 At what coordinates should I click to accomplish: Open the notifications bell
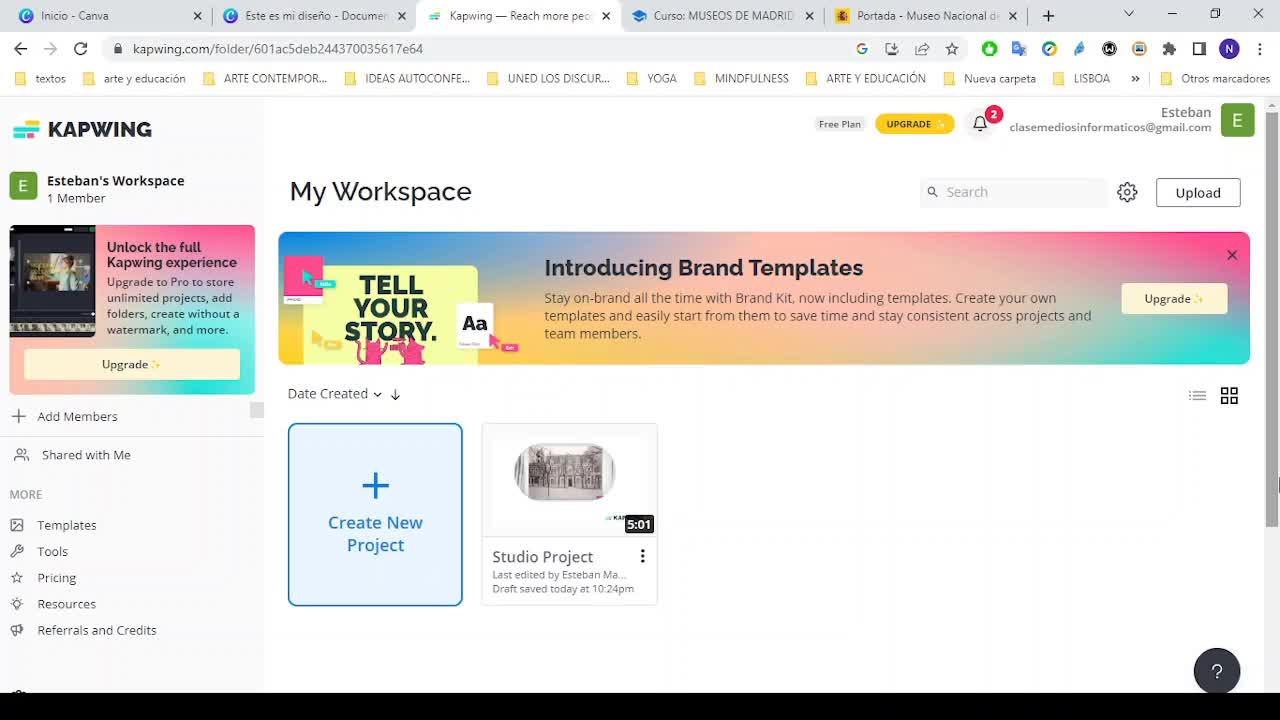coord(980,123)
